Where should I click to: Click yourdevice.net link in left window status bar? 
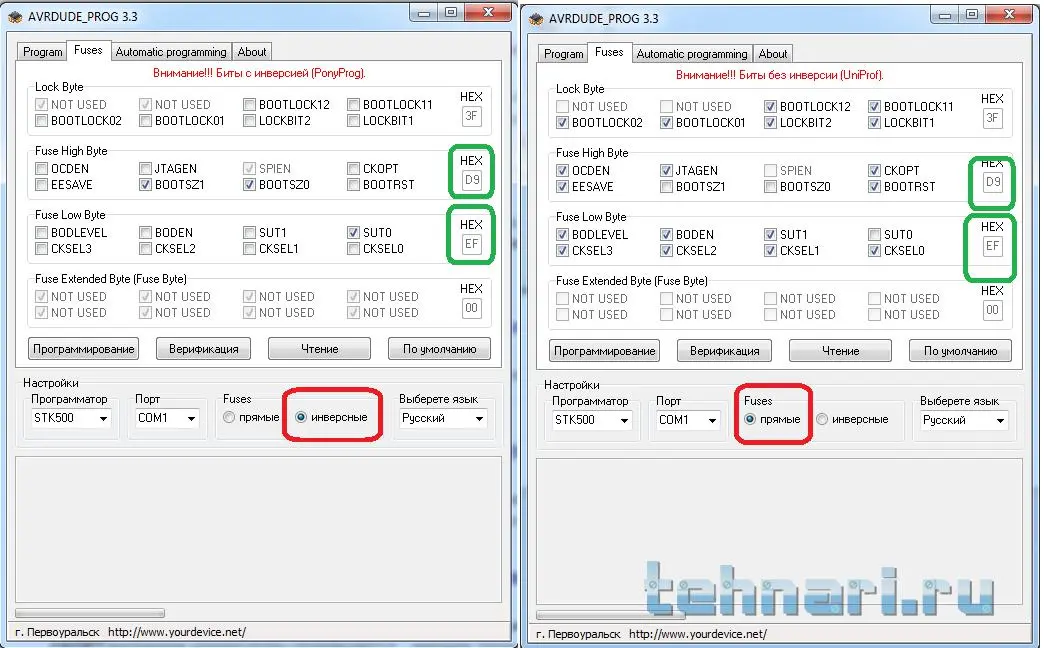(177, 632)
